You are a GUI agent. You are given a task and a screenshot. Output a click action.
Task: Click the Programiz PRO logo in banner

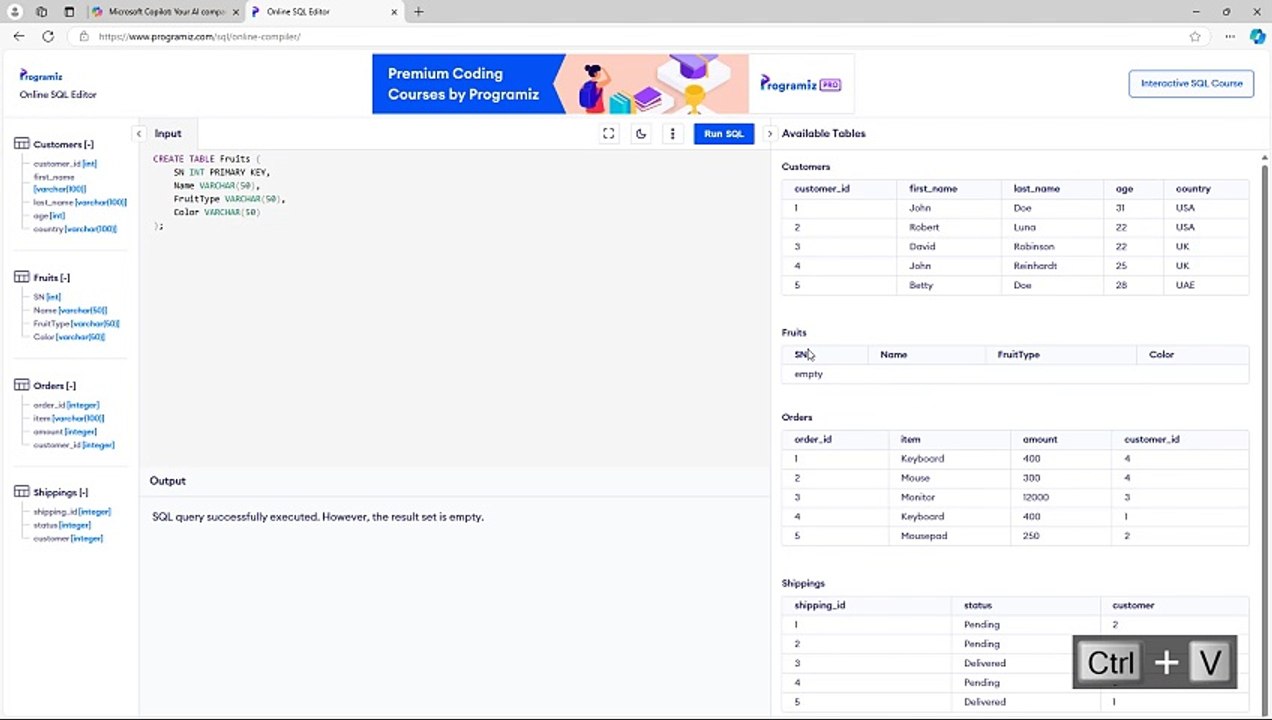(x=800, y=84)
